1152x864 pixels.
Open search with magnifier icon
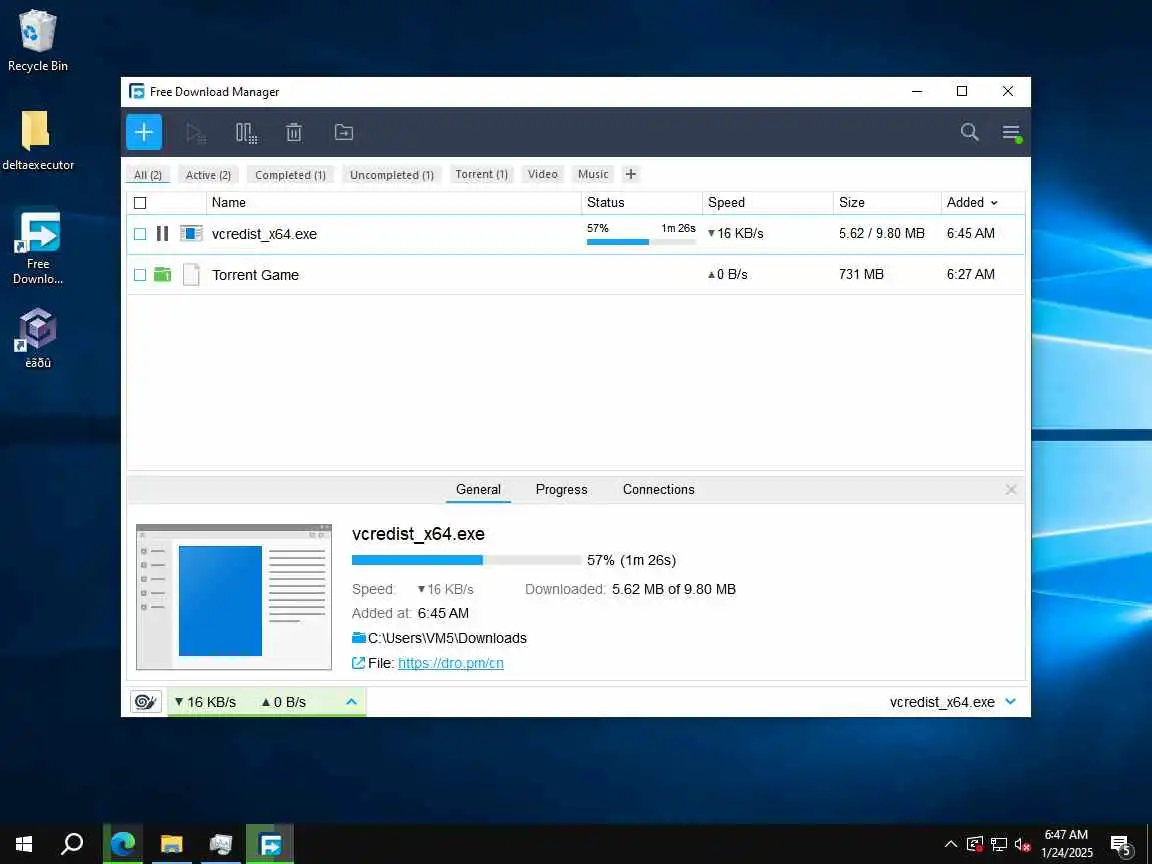970,132
